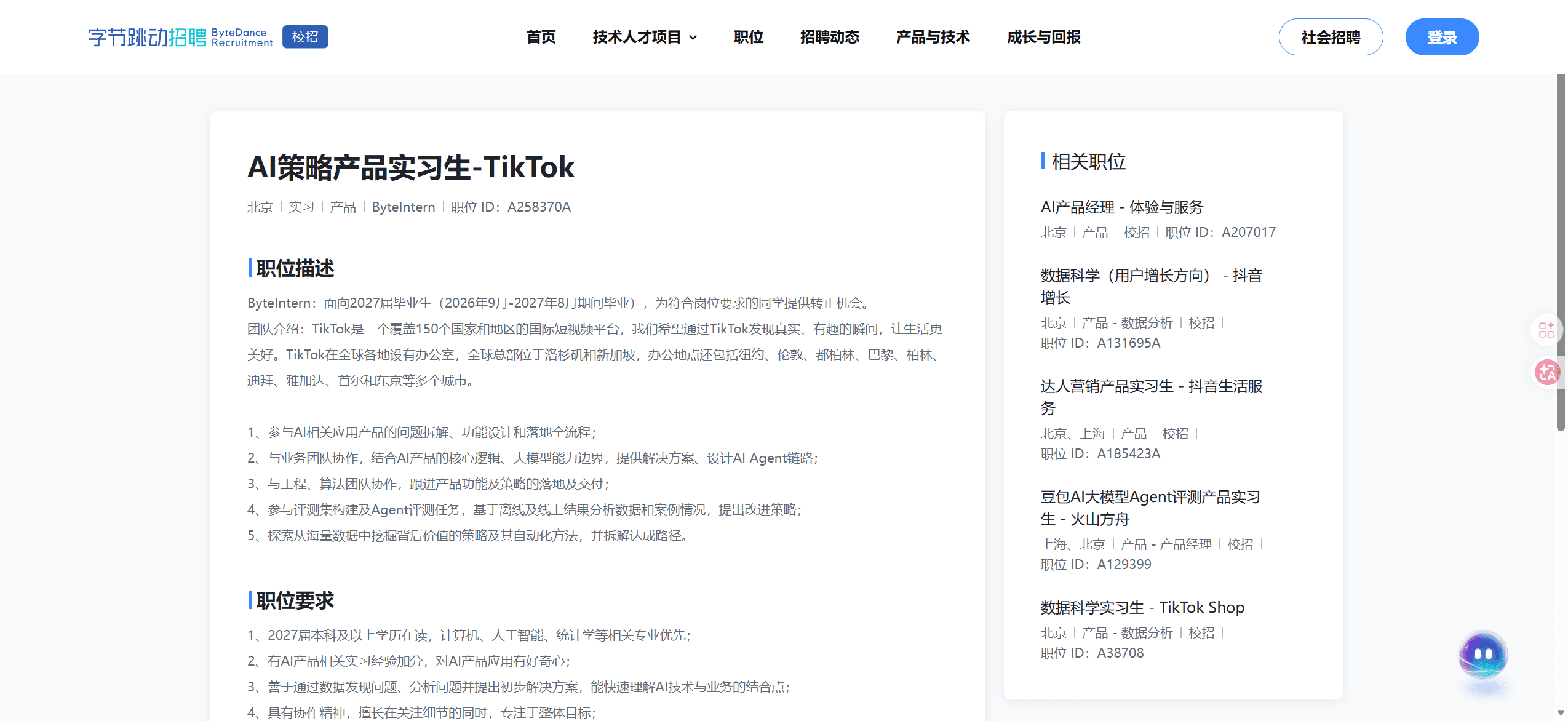Open related job AI产品经理 - 体验与服务
This screenshot has width=1568, height=721.
(1122, 207)
